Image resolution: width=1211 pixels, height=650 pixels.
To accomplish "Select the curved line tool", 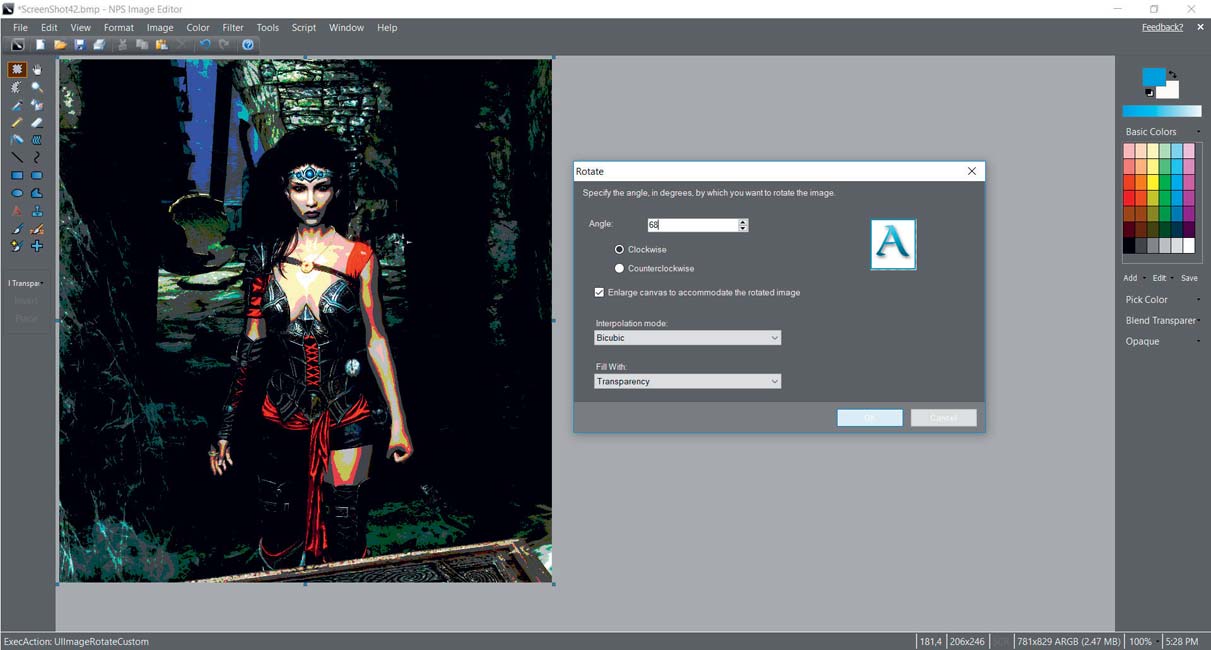I will (37, 158).
